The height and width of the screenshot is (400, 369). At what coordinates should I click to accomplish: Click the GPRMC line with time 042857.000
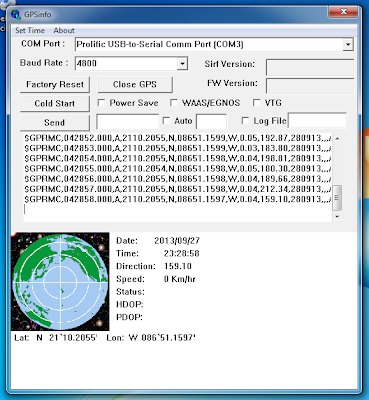tap(178, 189)
